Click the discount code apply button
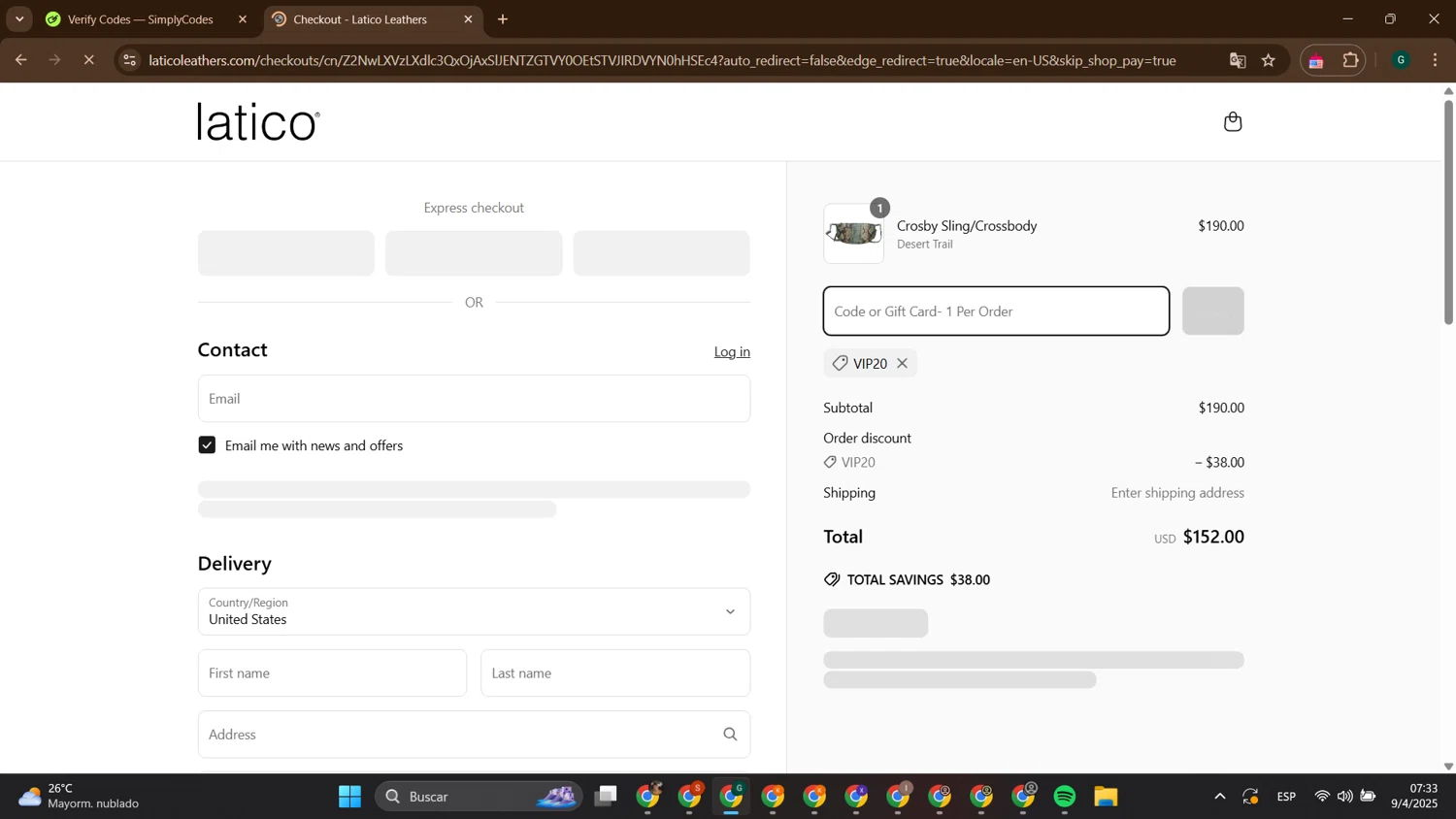Viewport: 1456px width, 819px height. pyautogui.click(x=1213, y=311)
